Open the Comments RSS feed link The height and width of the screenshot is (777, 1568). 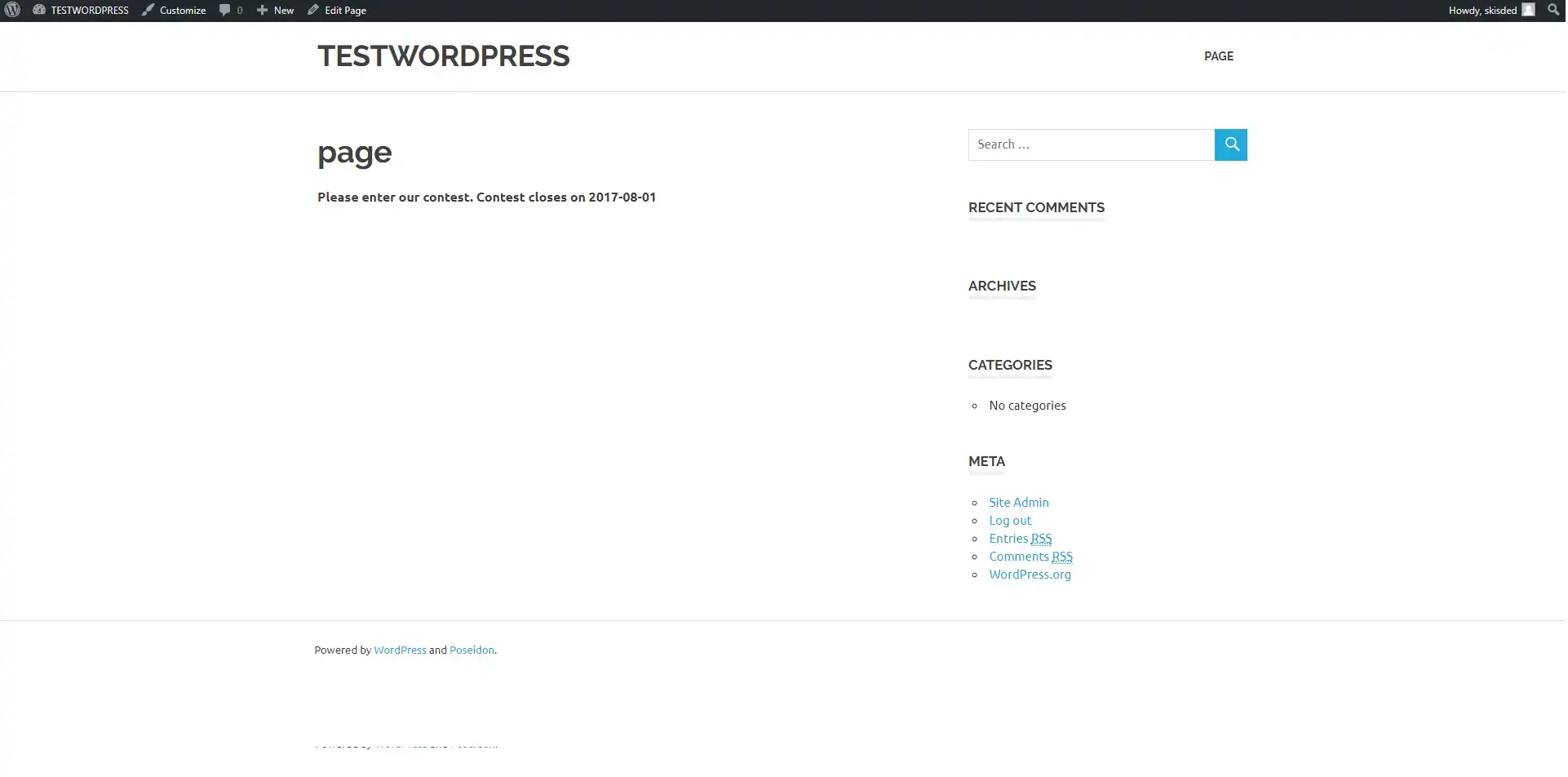tap(1030, 557)
